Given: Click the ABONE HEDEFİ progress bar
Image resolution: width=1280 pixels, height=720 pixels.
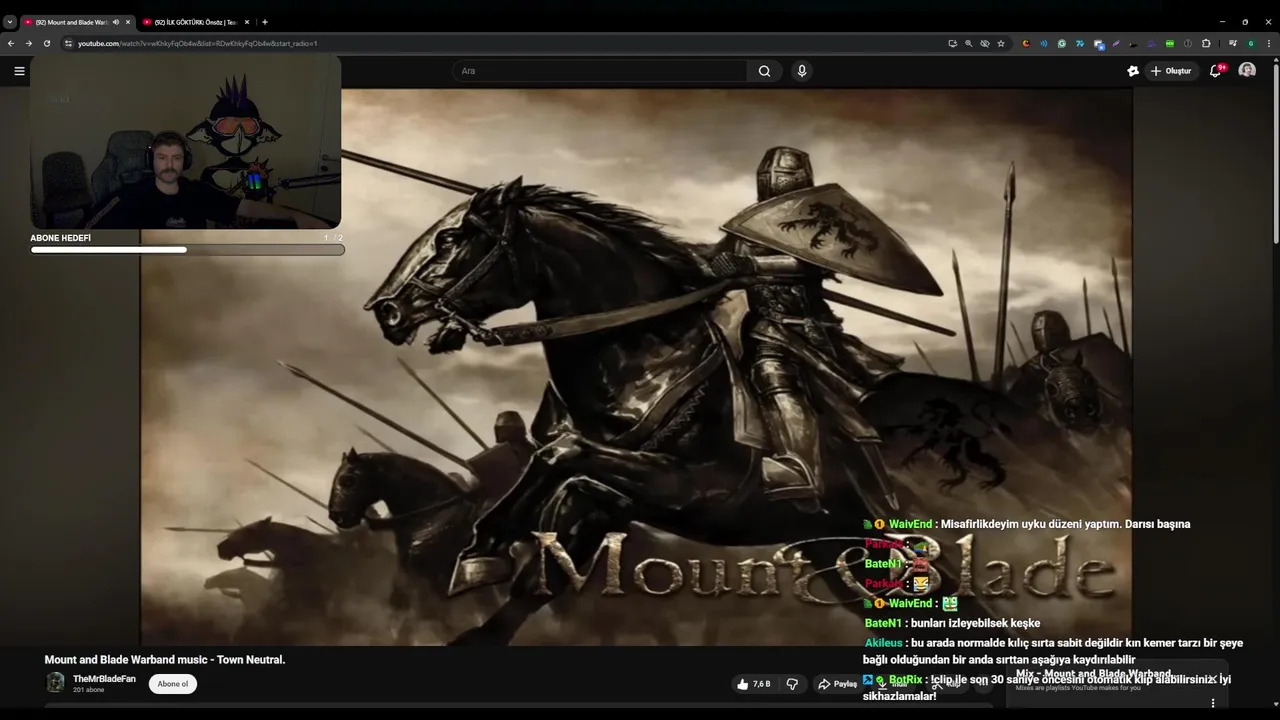Looking at the screenshot, I should (187, 249).
